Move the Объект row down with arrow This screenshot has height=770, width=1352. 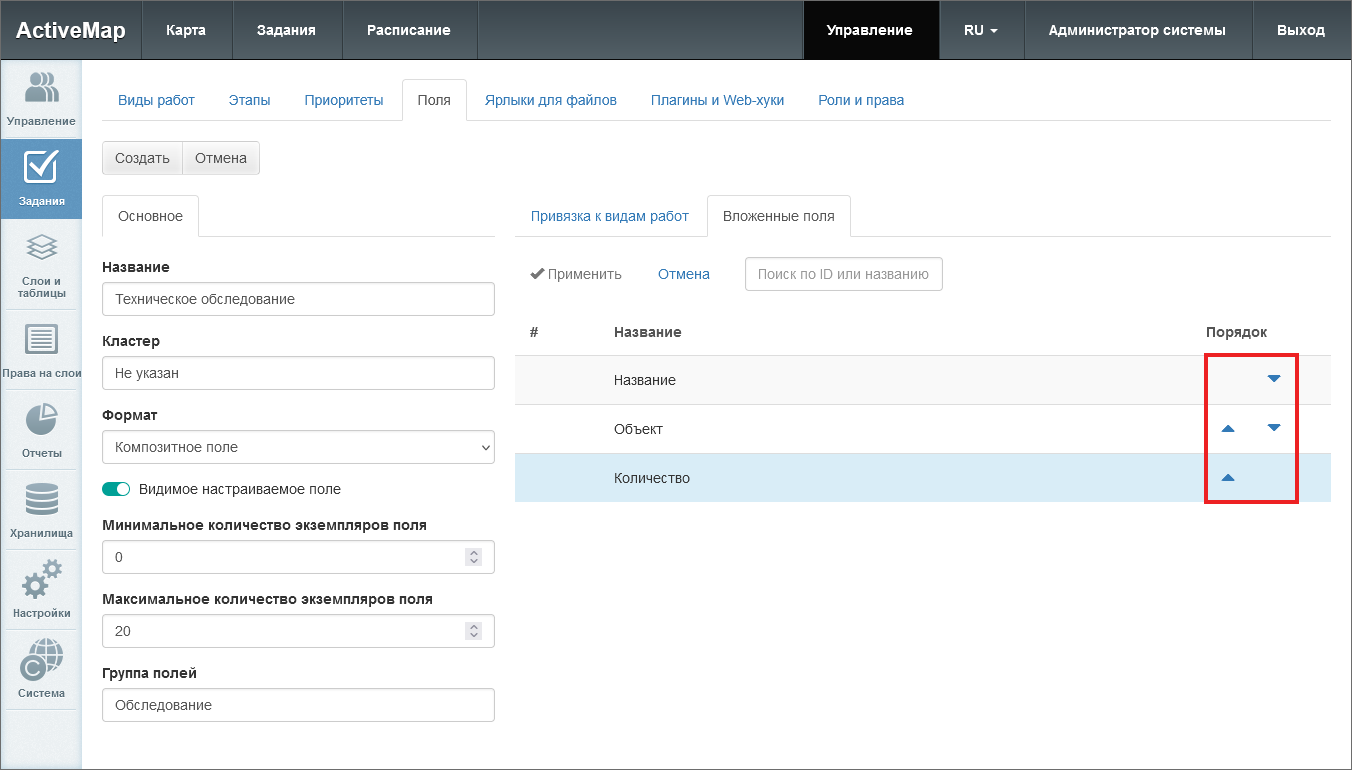point(1273,428)
